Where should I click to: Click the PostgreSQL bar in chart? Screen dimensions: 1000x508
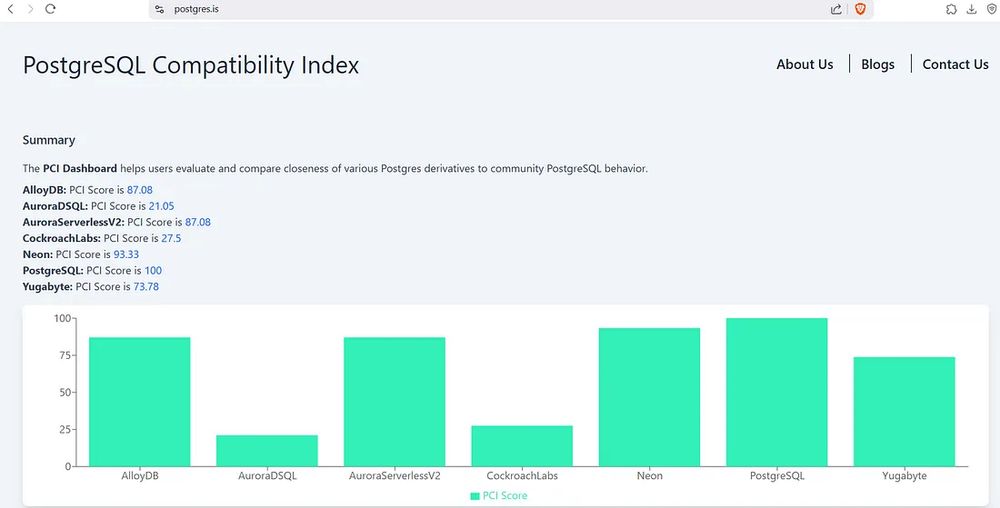coord(776,392)
